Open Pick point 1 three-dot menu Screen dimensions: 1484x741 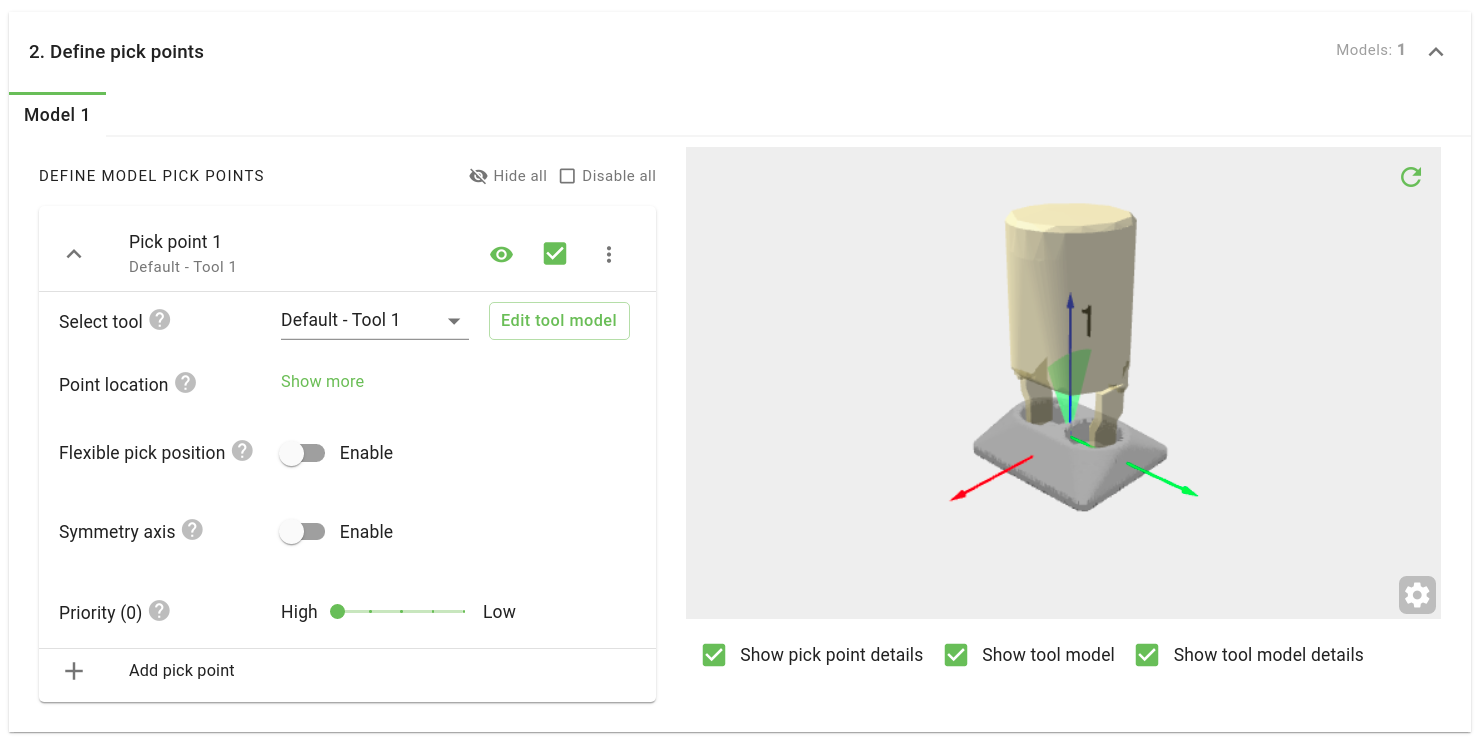click(609, 254)
